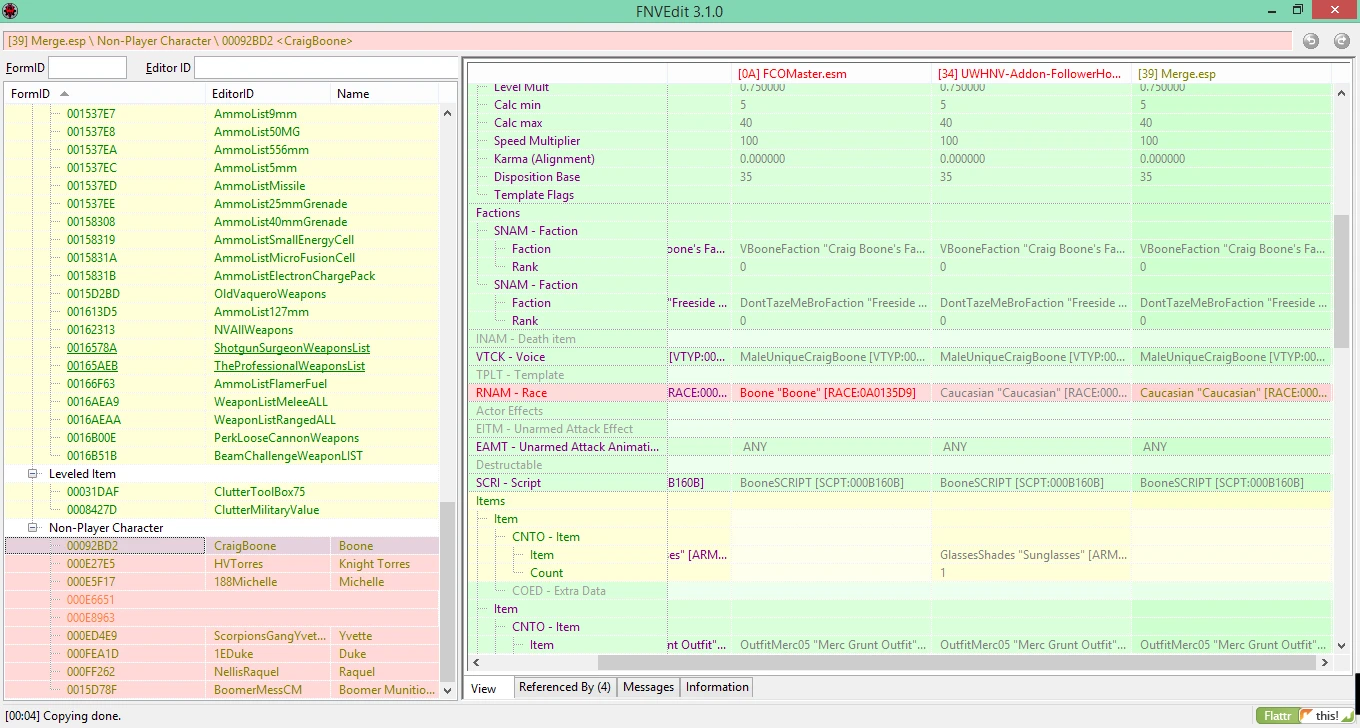
Task: Click the Items section label
Action: 490,501
